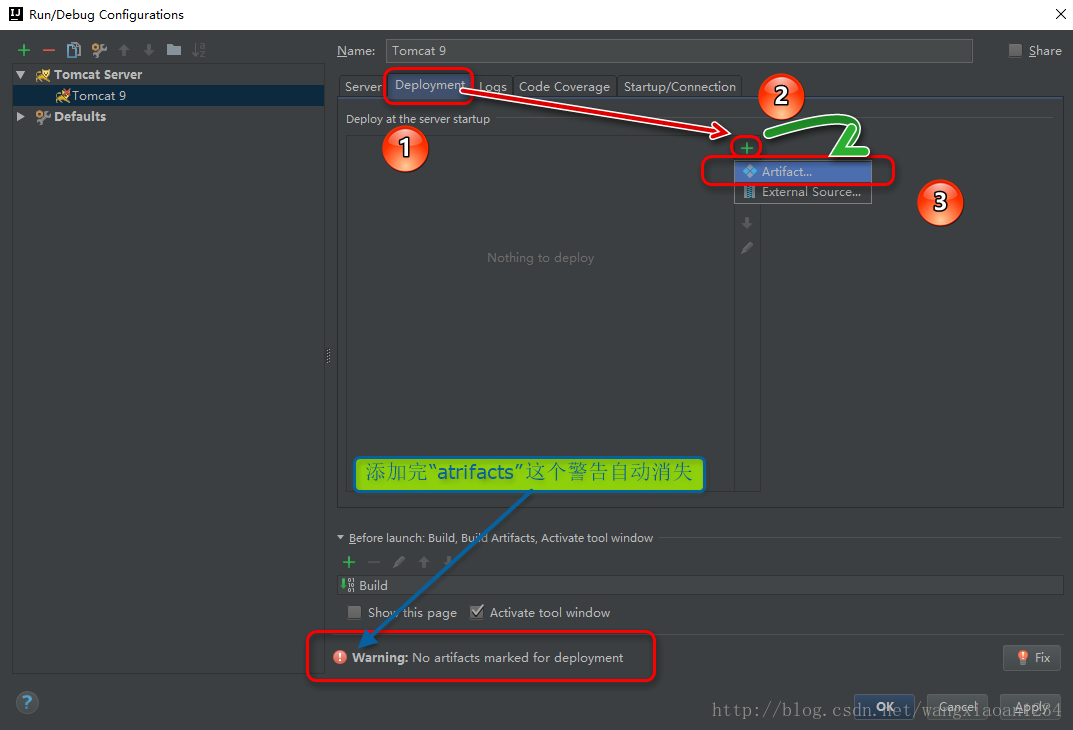Image resolution: width=1073 pixels, height=730 pixels.
Task: Uncheck Activate tool window checkbox
Action: (476, 612)
